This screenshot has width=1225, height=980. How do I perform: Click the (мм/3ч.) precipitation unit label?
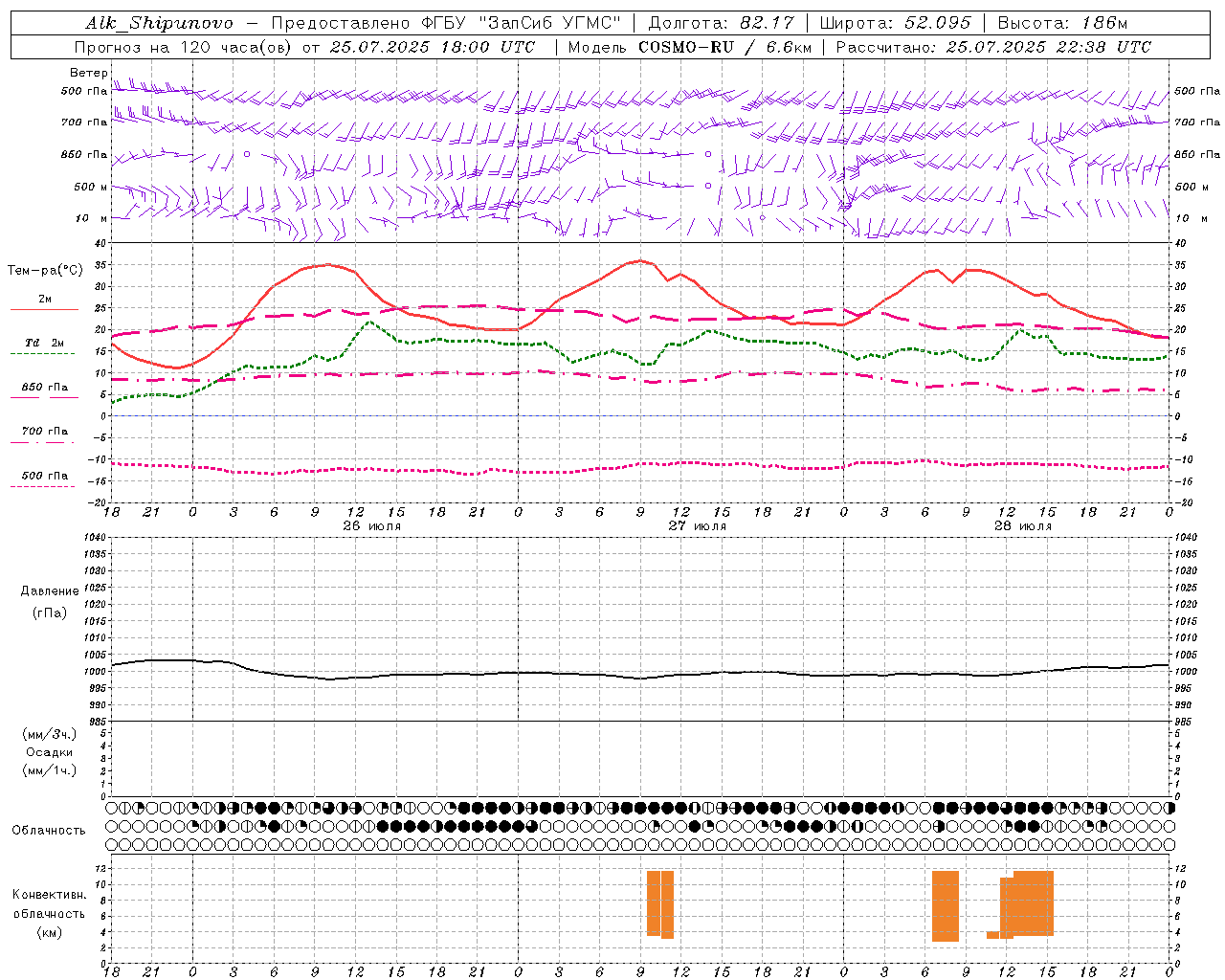pyautogui.click(x=50, y=734)
